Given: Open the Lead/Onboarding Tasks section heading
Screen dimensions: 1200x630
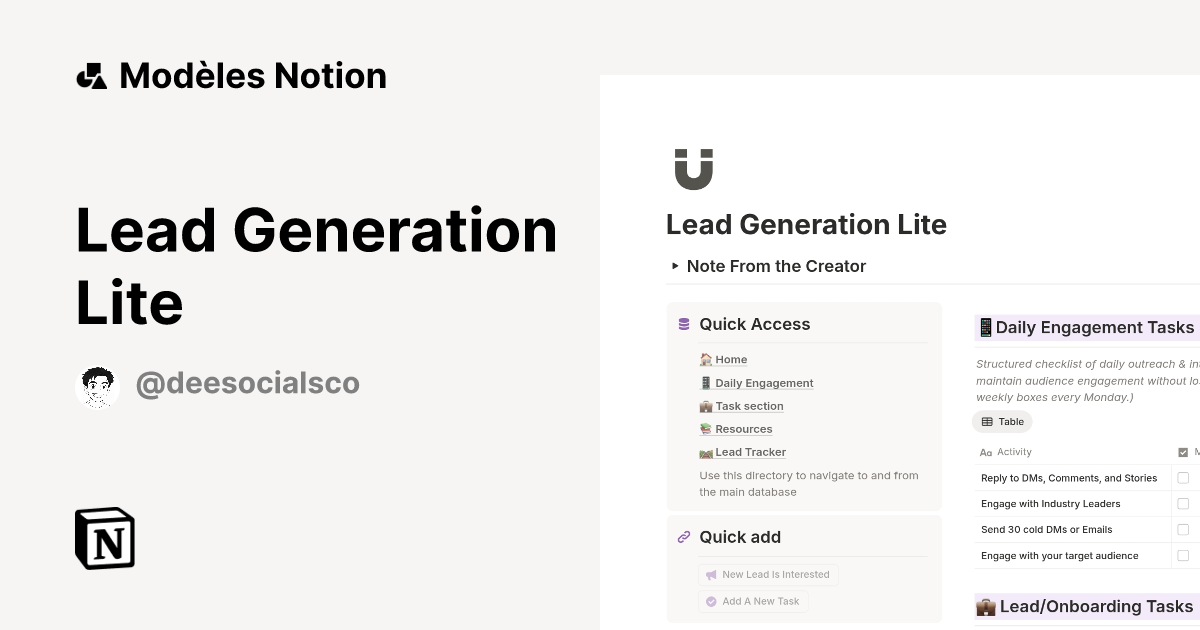Looking at the screenshot, I should pos(1096,606).
